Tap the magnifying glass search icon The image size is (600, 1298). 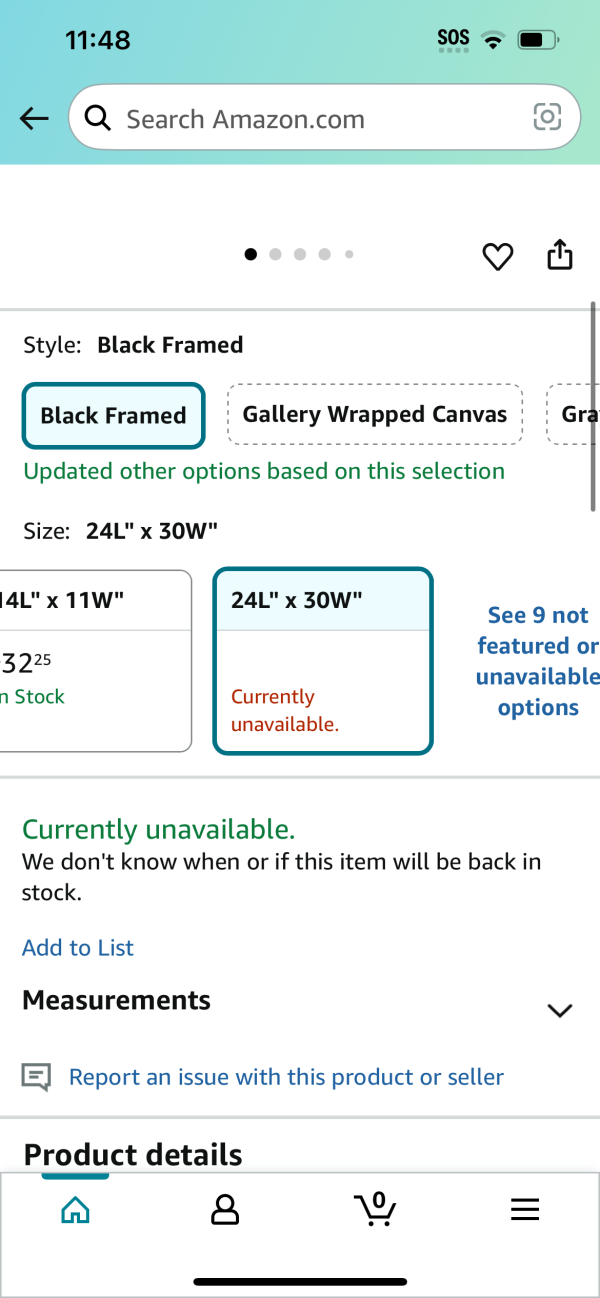pos(97,119)
